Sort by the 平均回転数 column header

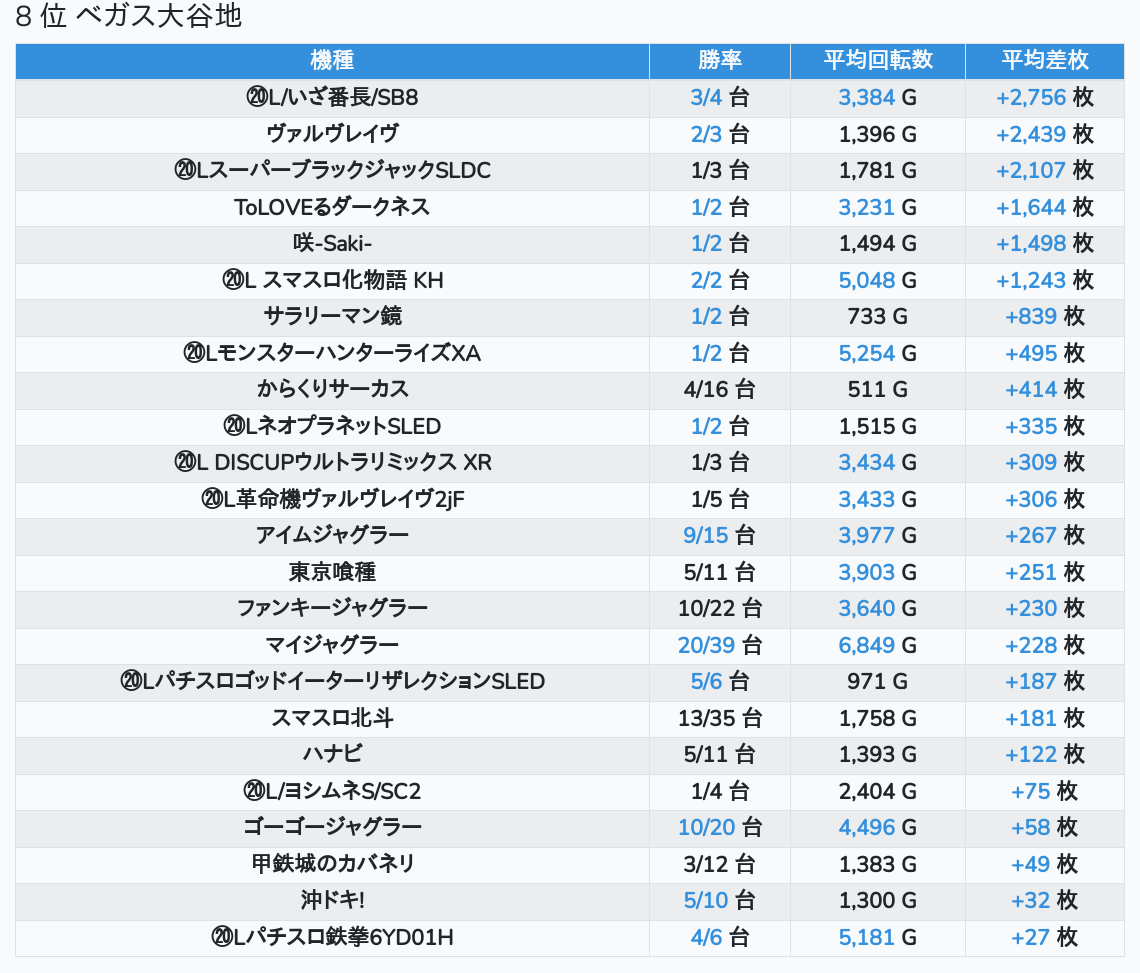tap(877, 60)
